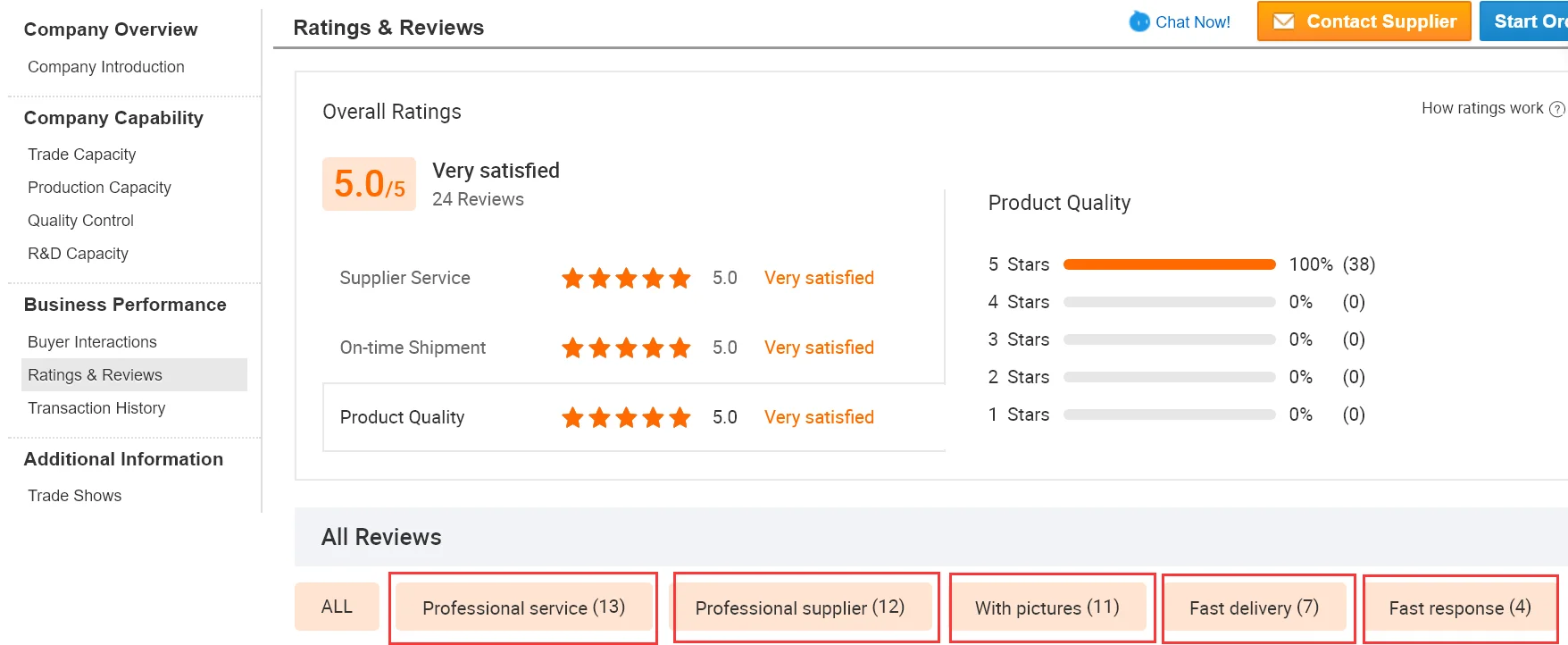Show only reviews With pictures
Viewport: 1568px width, 645px height.
1047,607
